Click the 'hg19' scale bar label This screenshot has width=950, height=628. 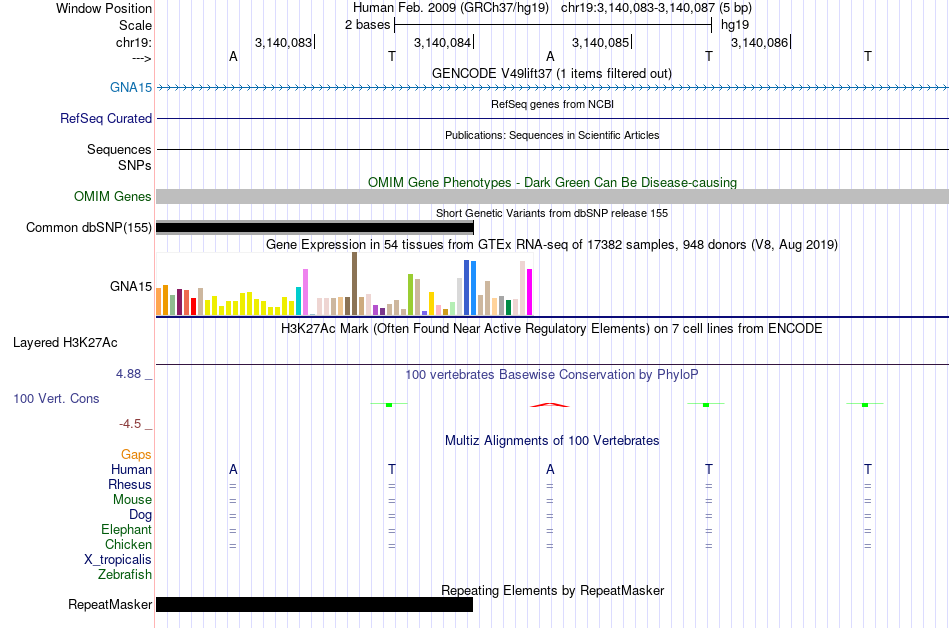pyautogui.click(x=735, y=25)
